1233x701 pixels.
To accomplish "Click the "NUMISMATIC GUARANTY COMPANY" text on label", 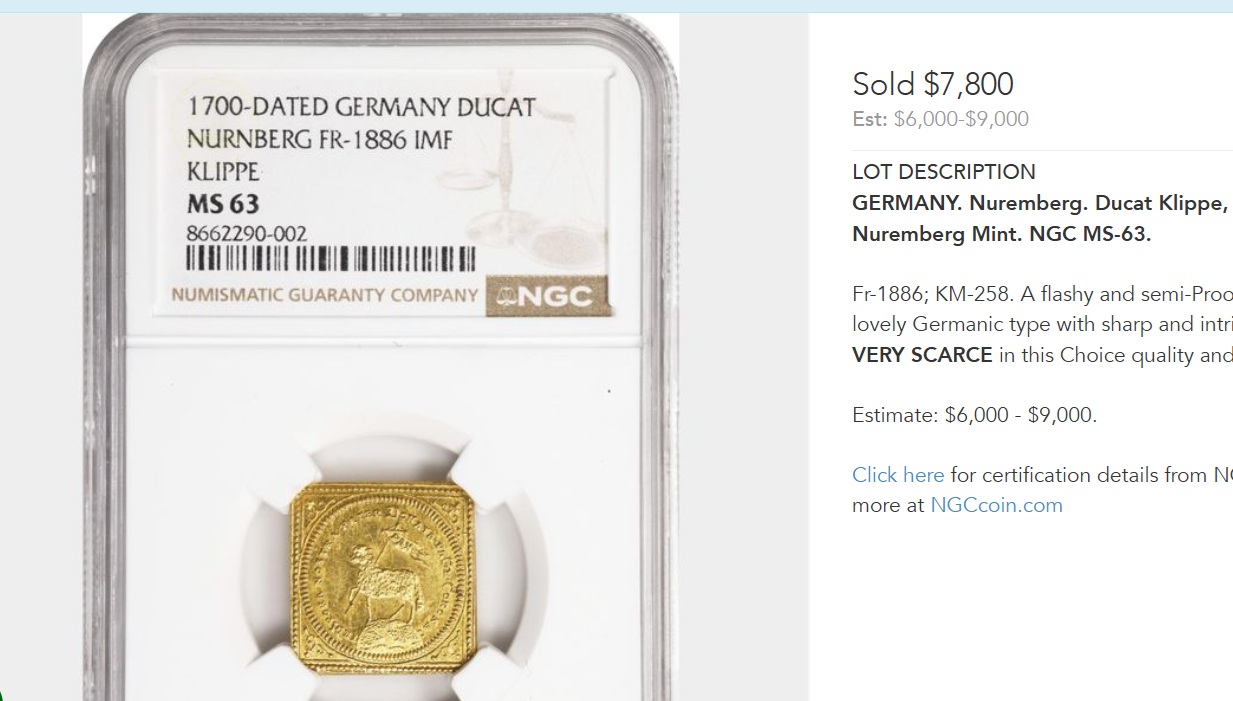I will click(x=325, y=295).
